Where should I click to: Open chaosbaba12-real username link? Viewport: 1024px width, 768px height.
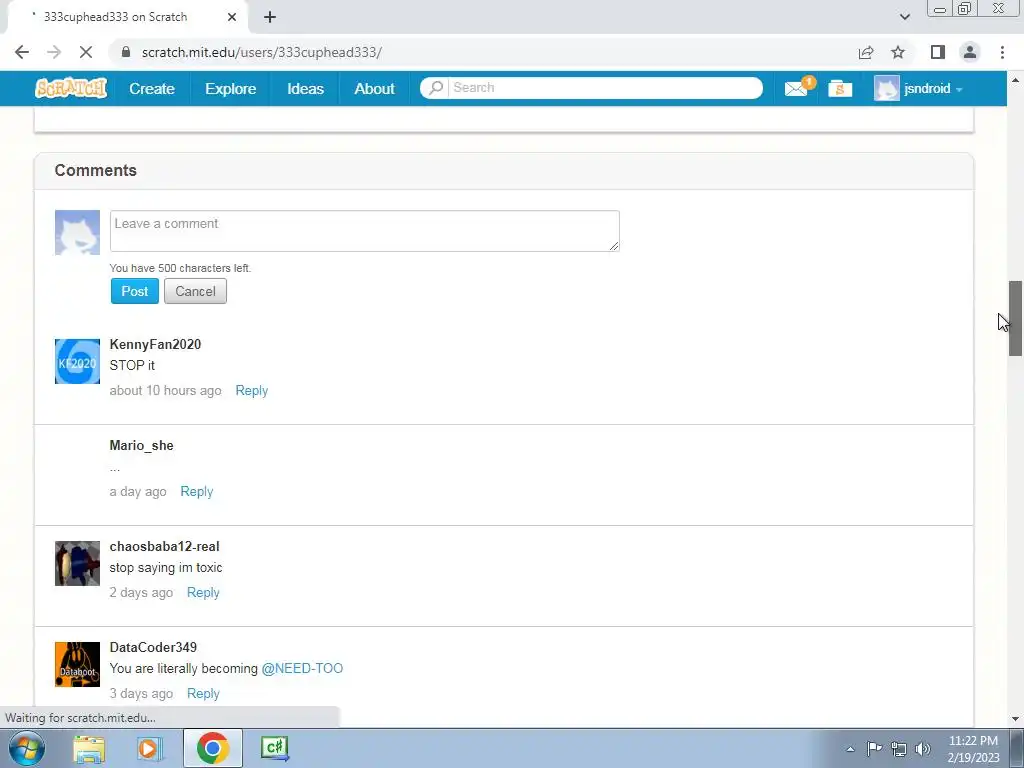[165, 547]
